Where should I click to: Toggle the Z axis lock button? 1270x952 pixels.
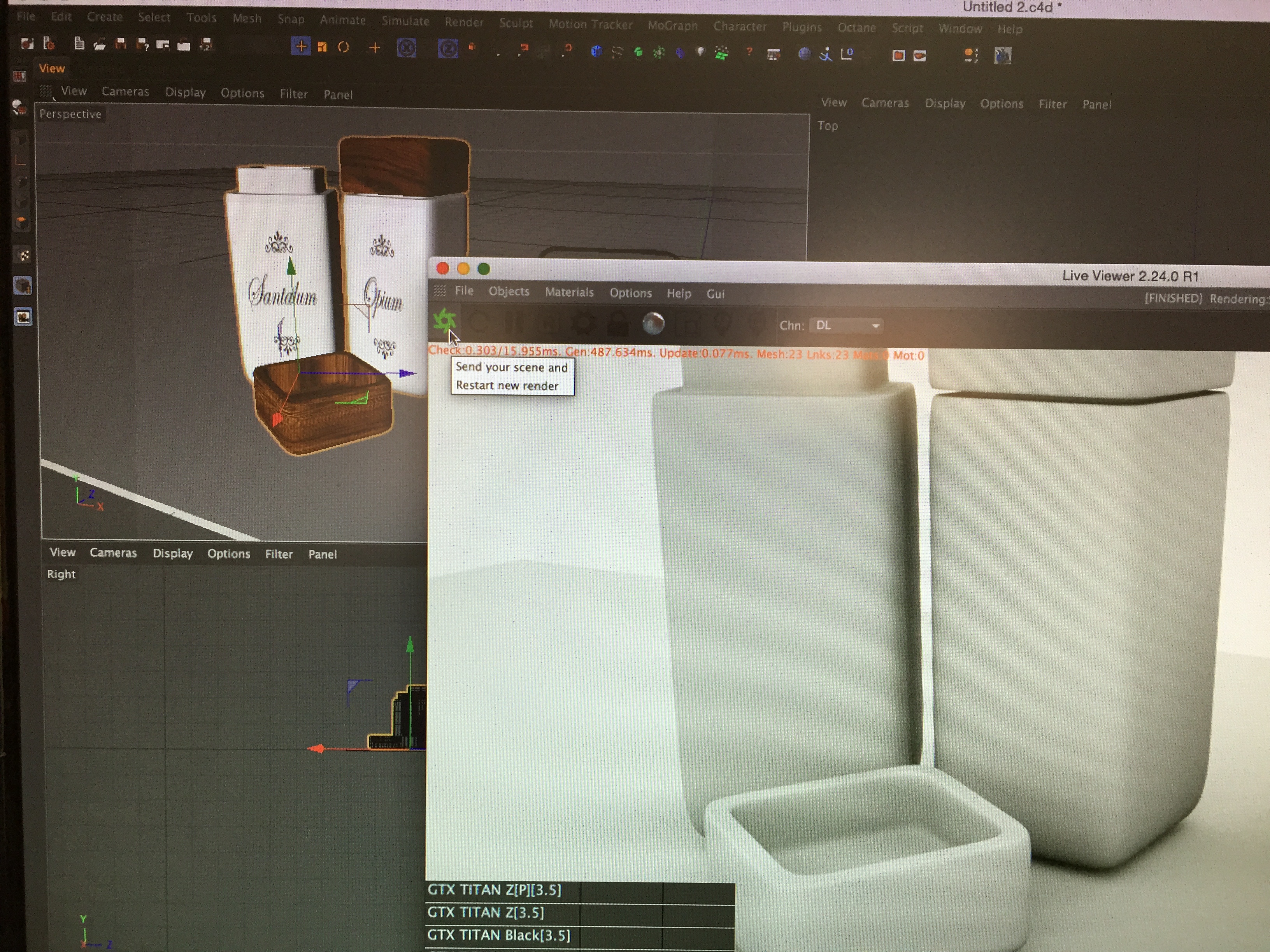point(448,49)
